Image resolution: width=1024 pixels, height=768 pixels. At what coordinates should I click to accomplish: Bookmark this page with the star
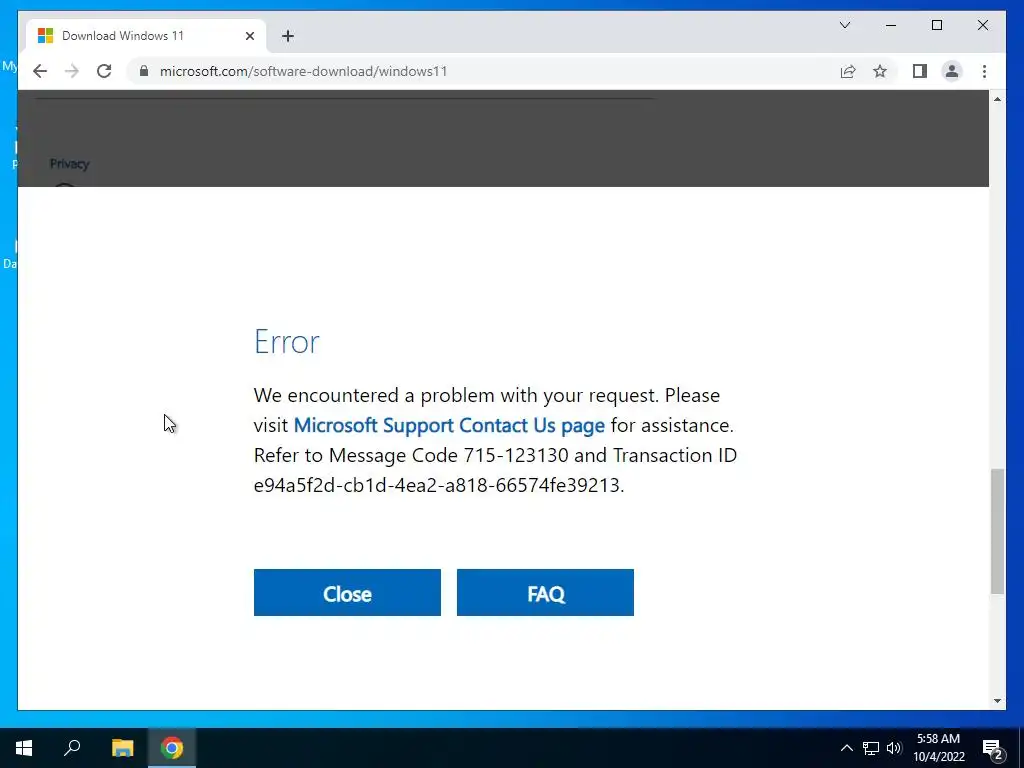click(x=880, y=71)
